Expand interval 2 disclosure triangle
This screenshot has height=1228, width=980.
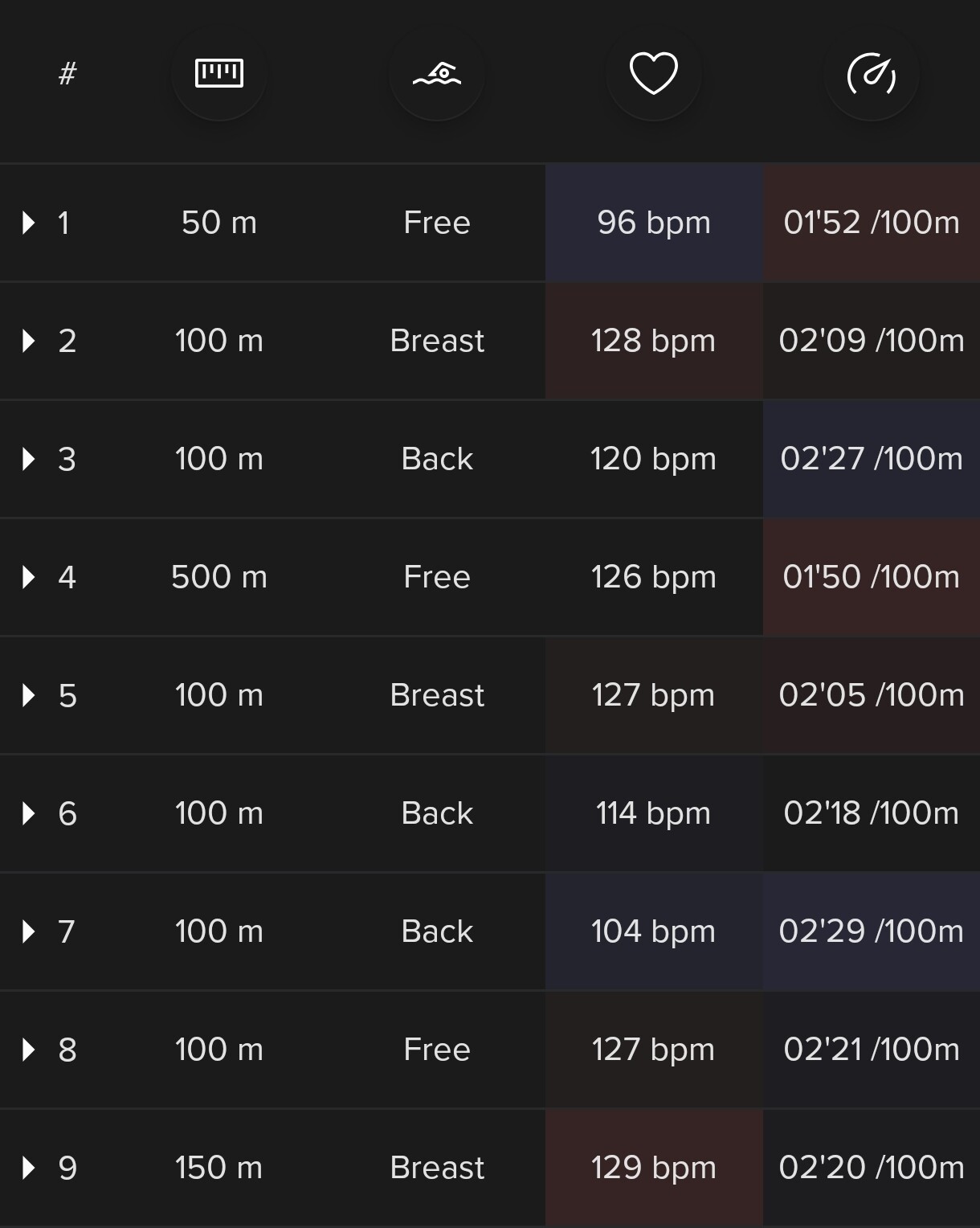(x=29, y=341)
